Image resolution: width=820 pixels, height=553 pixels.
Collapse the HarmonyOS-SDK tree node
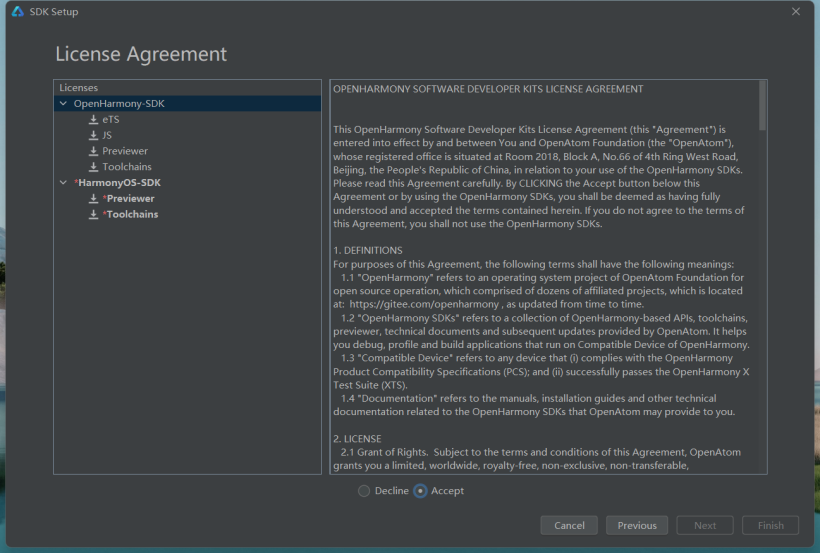63,183
